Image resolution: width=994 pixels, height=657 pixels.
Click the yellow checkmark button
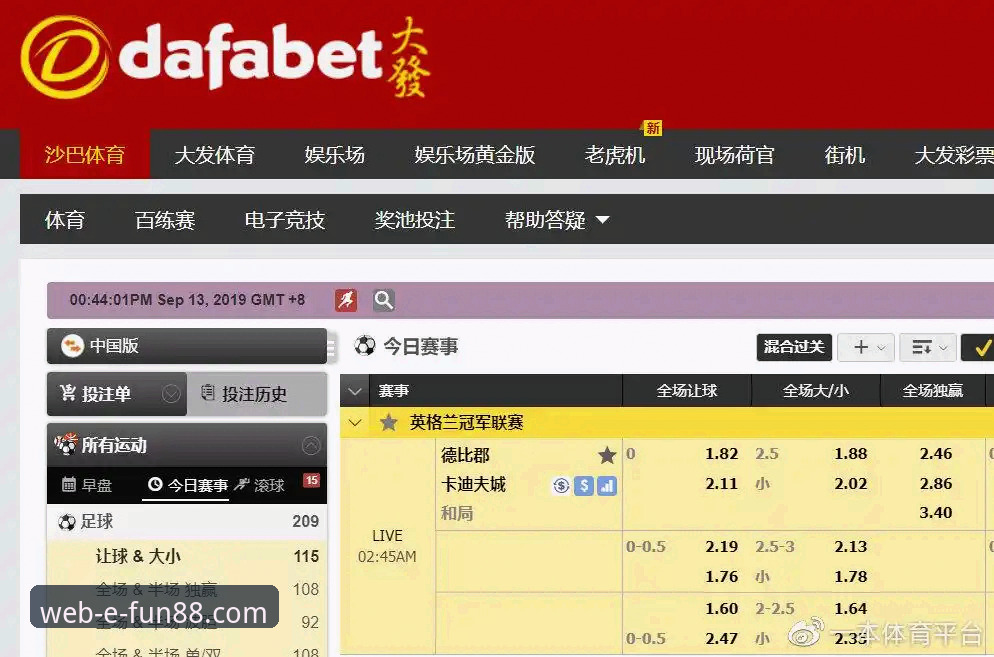pos(979,348)
